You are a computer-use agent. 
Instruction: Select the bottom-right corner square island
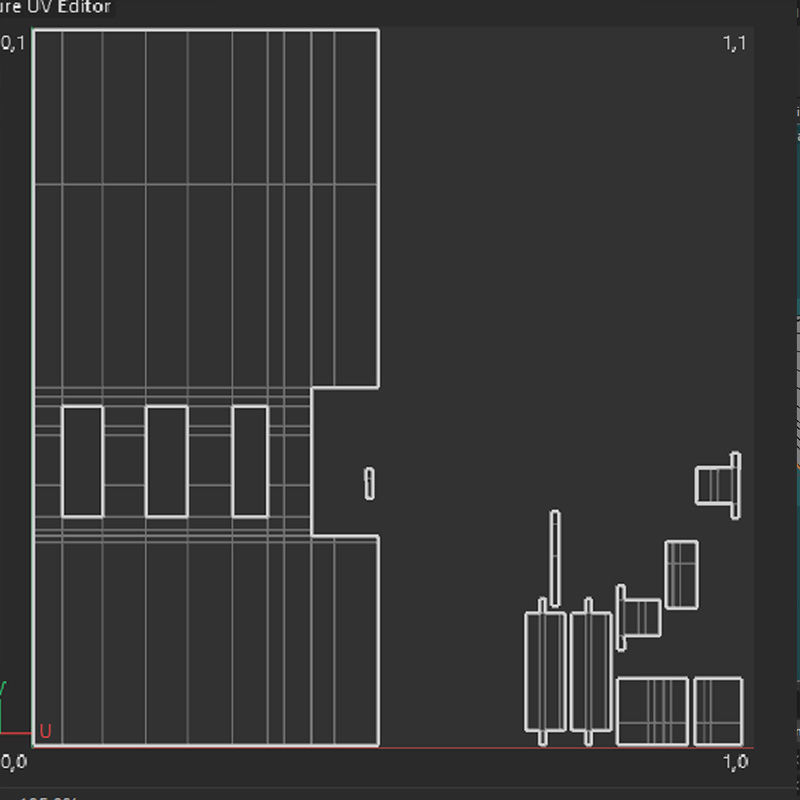[718, 711]
